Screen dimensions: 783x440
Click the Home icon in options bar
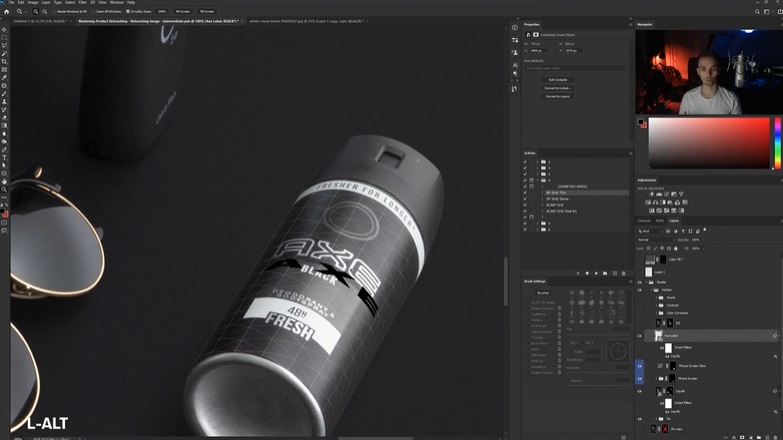coord(6,11)
